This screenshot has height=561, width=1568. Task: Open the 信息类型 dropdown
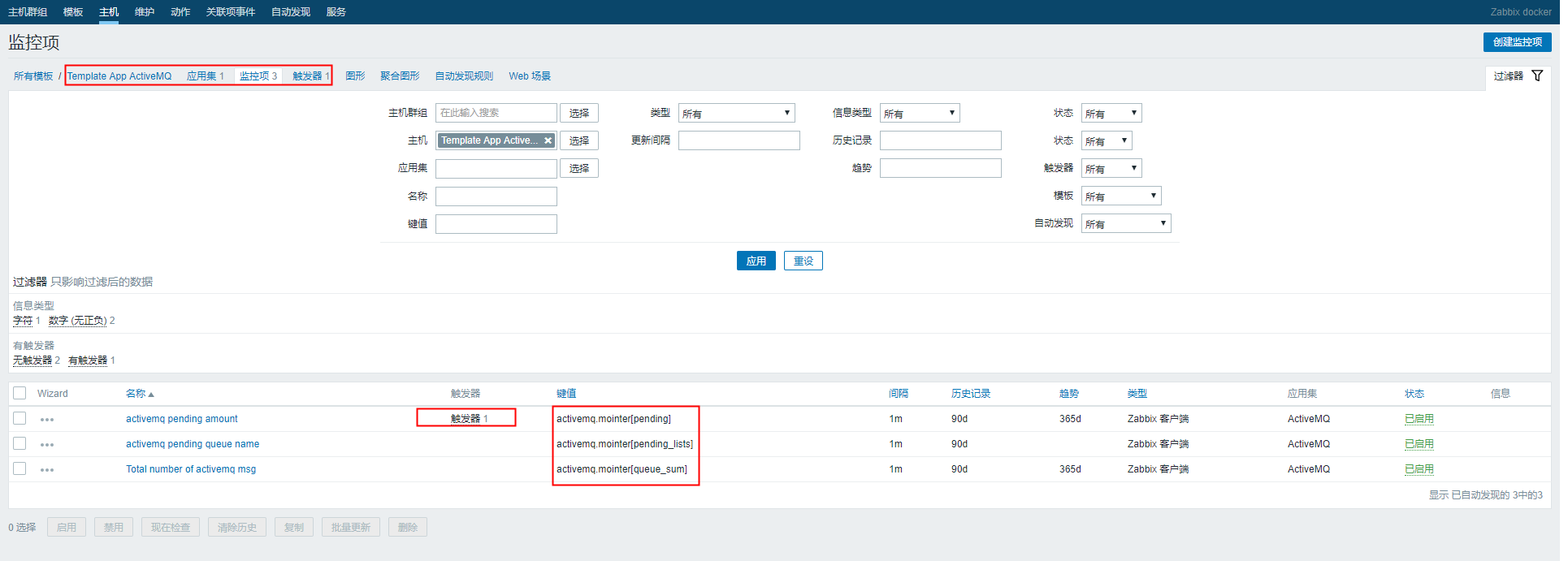pos(919,113)
